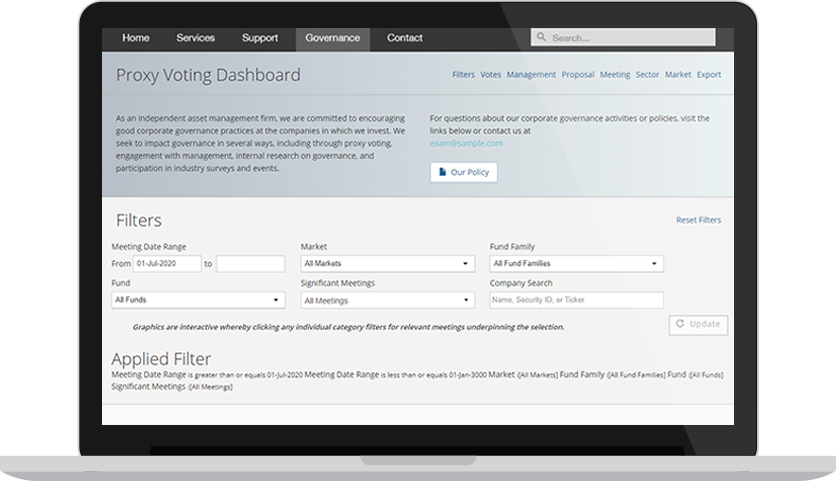Click the From meeting date field
The image size is (836, 481).
pos(167,264)
